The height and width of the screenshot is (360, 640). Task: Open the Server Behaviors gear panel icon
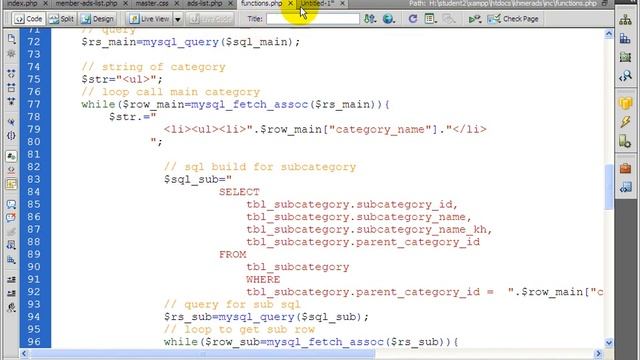pos(625,142)
